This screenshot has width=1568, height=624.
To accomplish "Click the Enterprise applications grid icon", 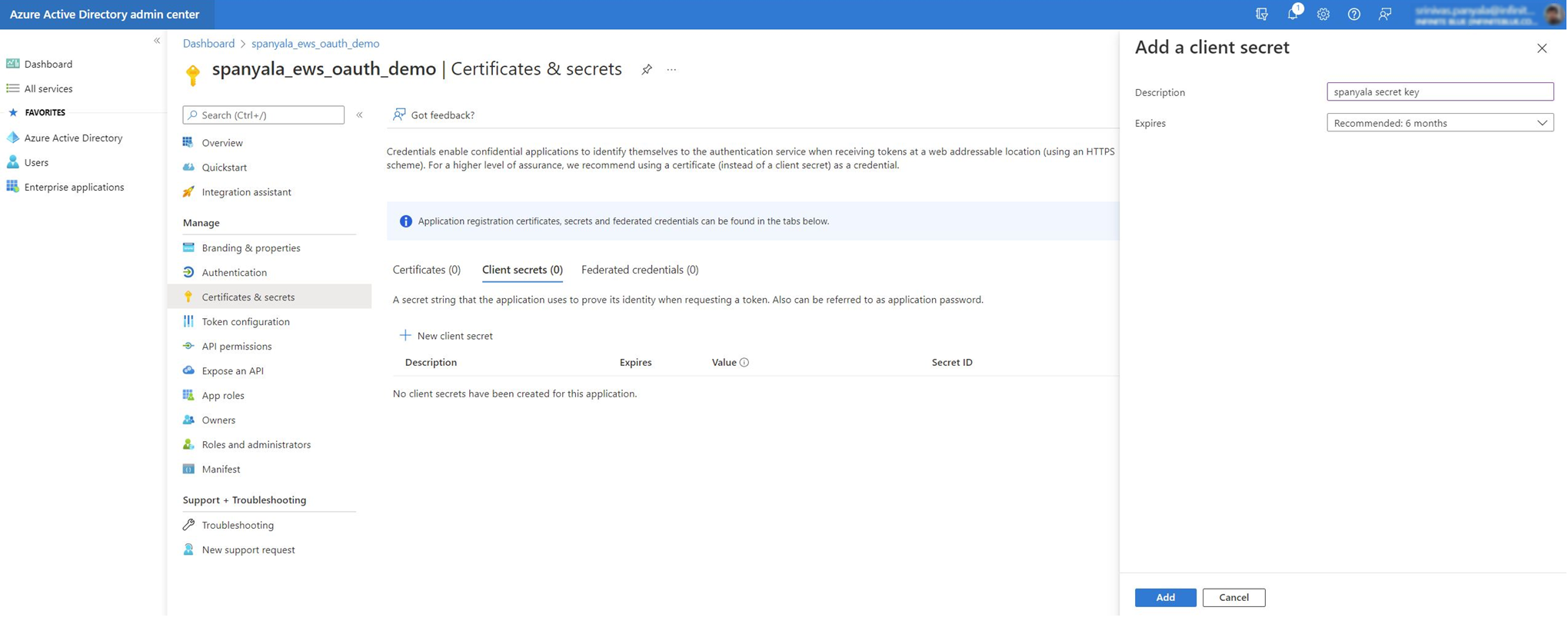I will 12,187.
